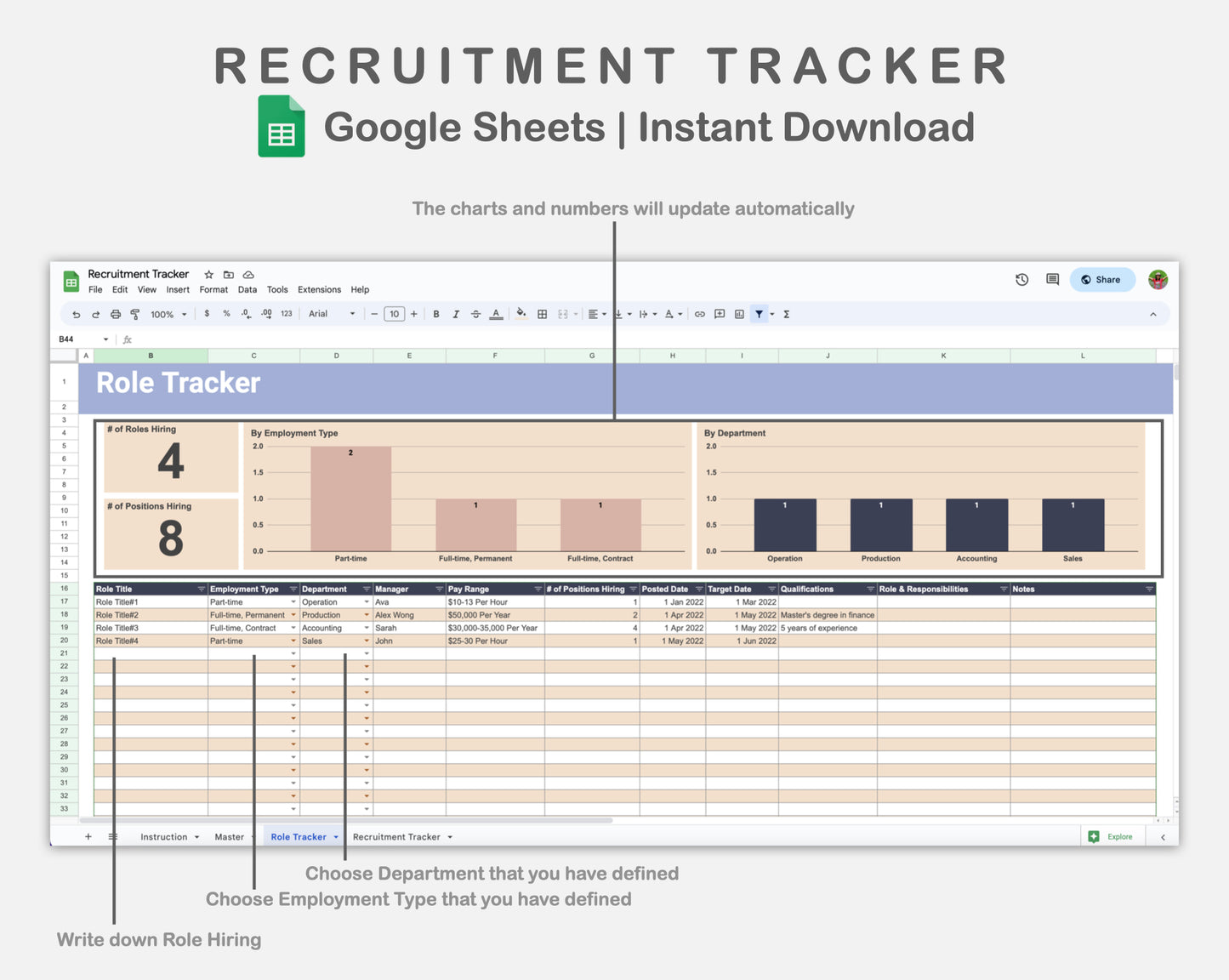1229x980 pixels.
Task: Open the Department dropdown for Role Title#4
Action: coord(366,641)
